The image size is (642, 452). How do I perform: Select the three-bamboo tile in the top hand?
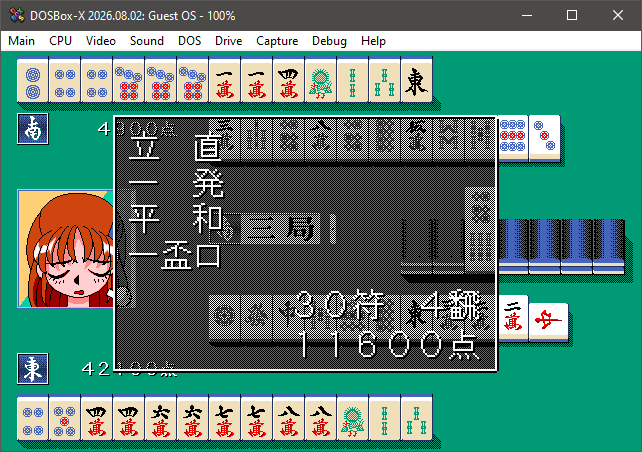[x=384, y=80]
